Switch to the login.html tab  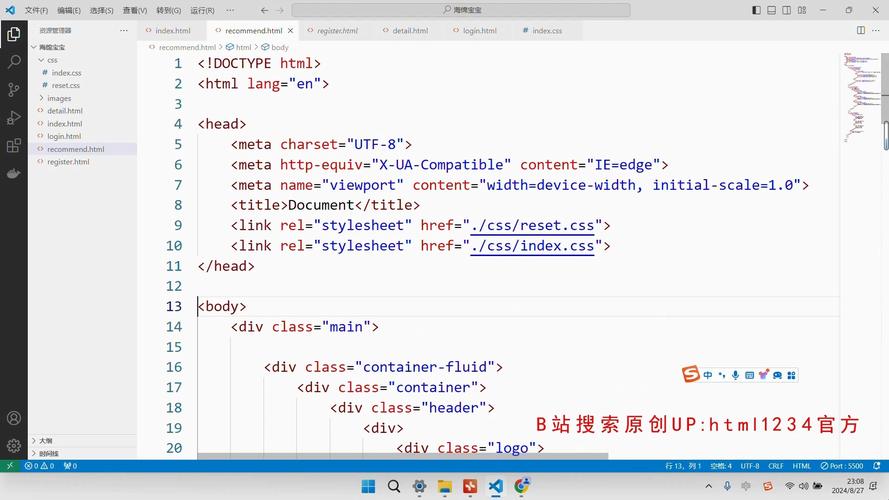pyautogui.click(x=480, y=31)
